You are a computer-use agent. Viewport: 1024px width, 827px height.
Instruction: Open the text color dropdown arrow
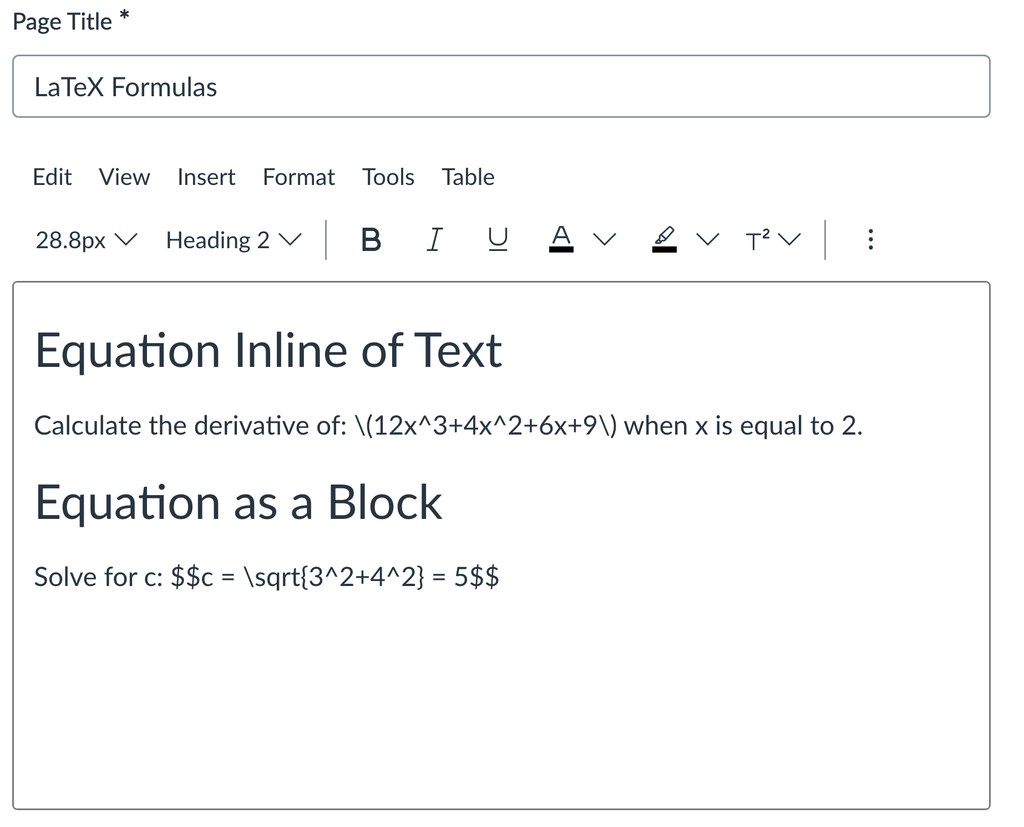[605, 240]
